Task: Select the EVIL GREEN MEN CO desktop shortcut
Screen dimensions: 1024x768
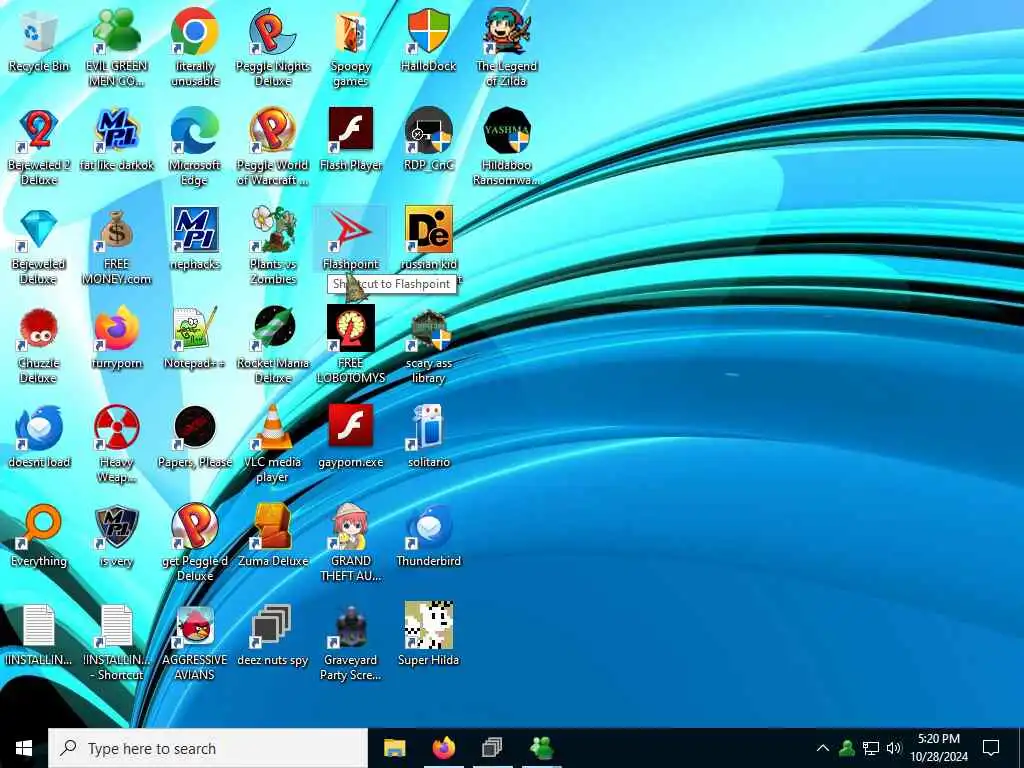Action: (x=116, y=48)
